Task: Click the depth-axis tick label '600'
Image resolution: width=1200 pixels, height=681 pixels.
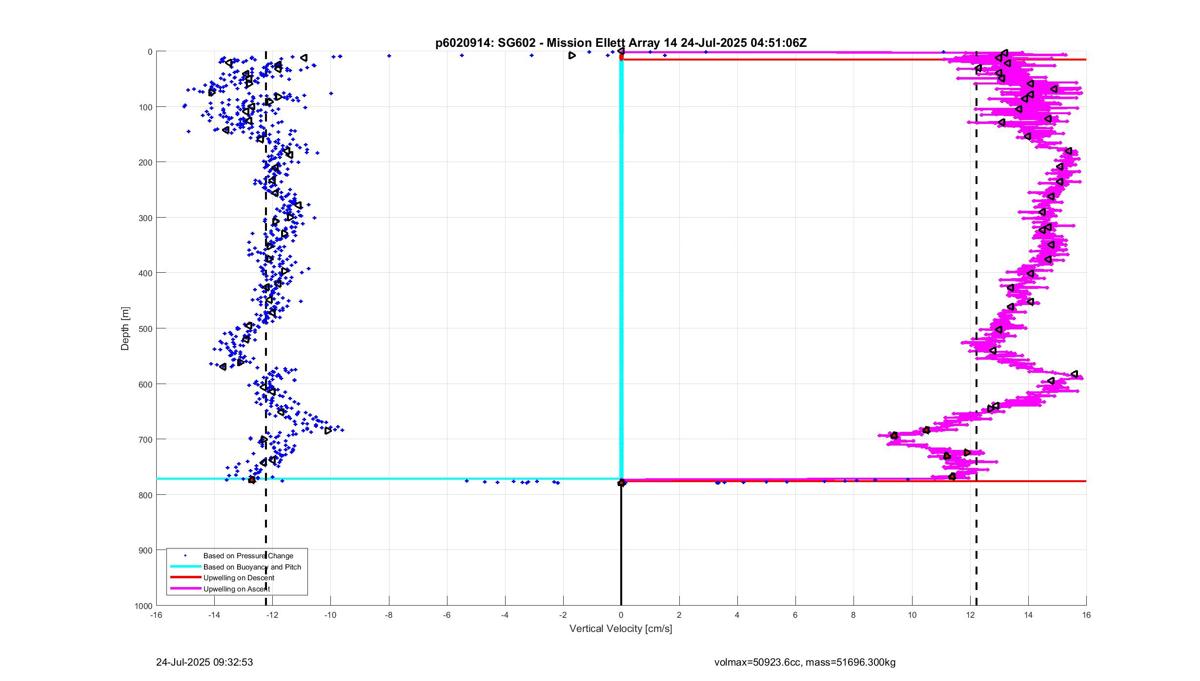Action: [145, 385]
